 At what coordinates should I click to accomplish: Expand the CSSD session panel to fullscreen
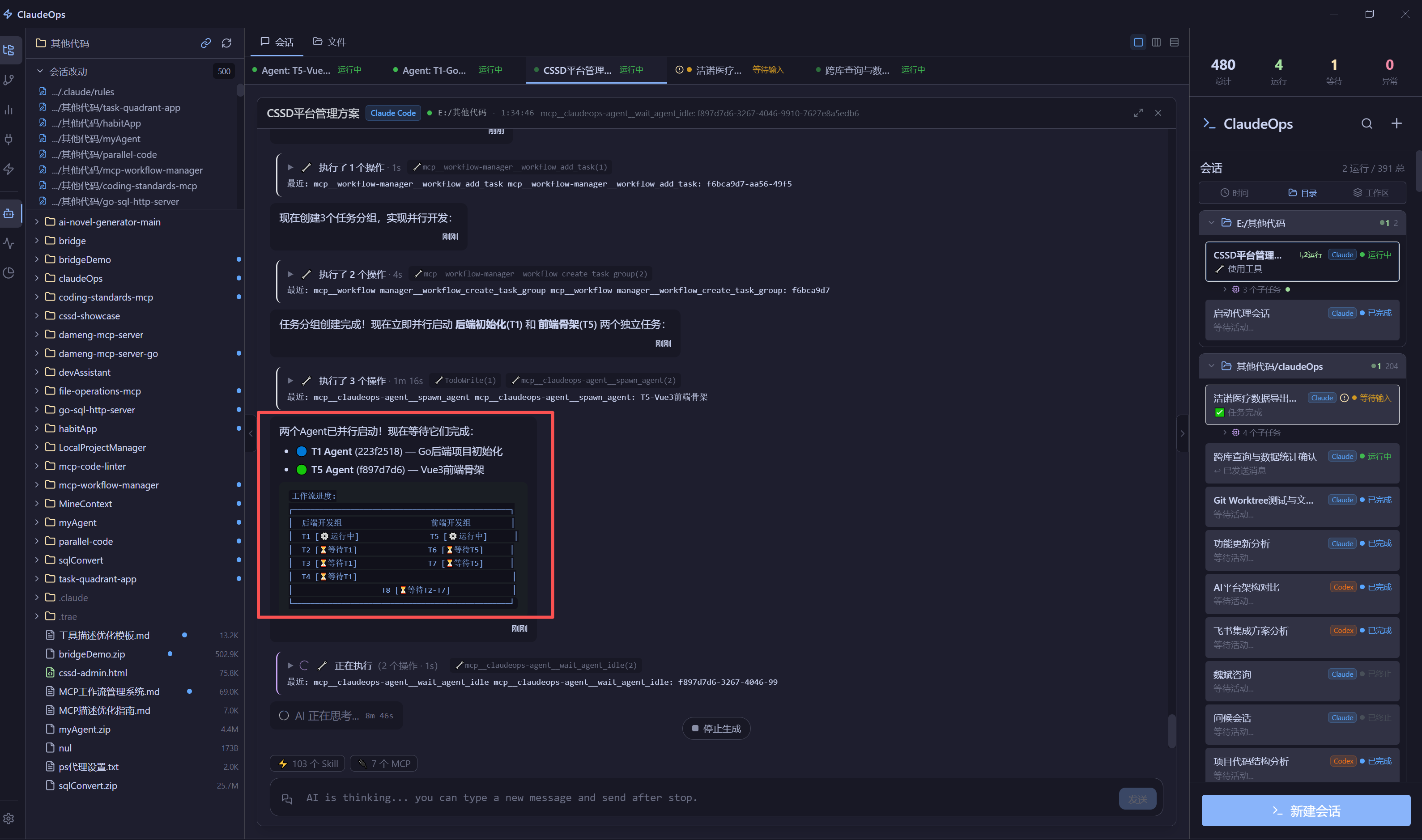1138,113
